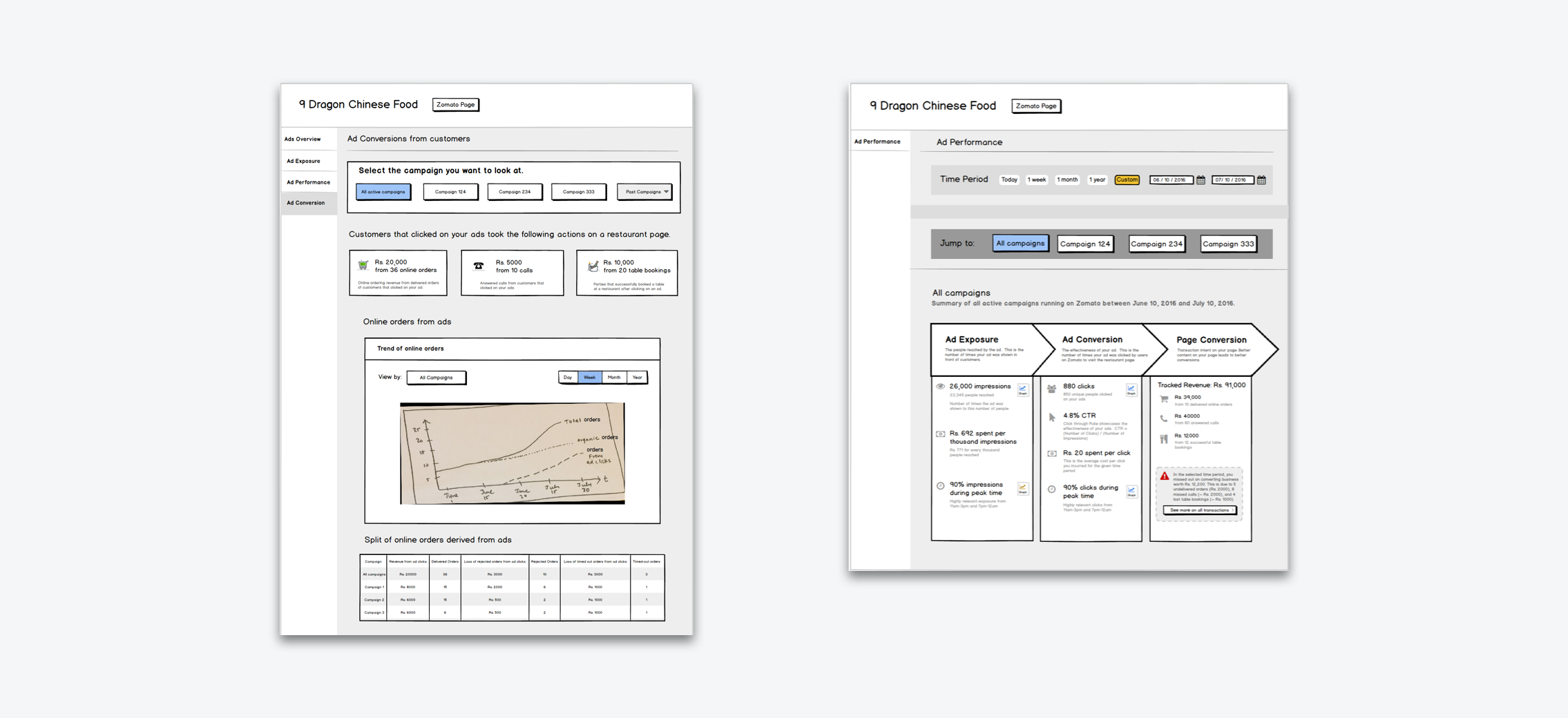Open Ad Exposure in left sidebar

[x=303, y=161]
